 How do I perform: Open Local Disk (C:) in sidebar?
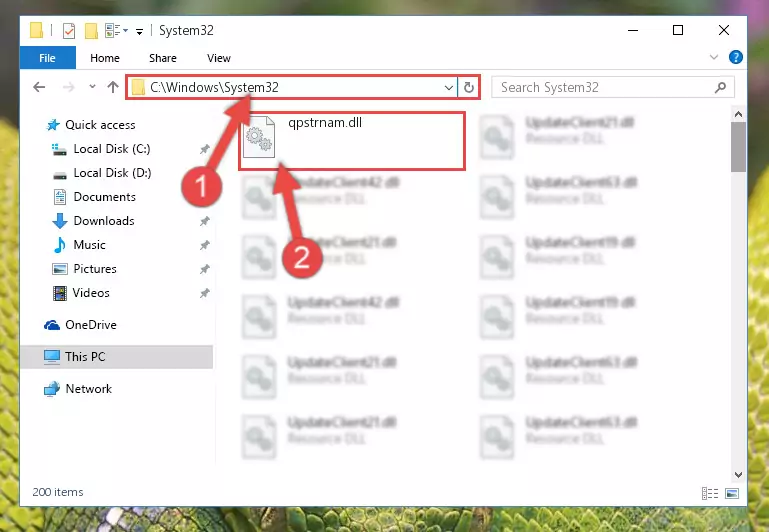tap(112, 149)
